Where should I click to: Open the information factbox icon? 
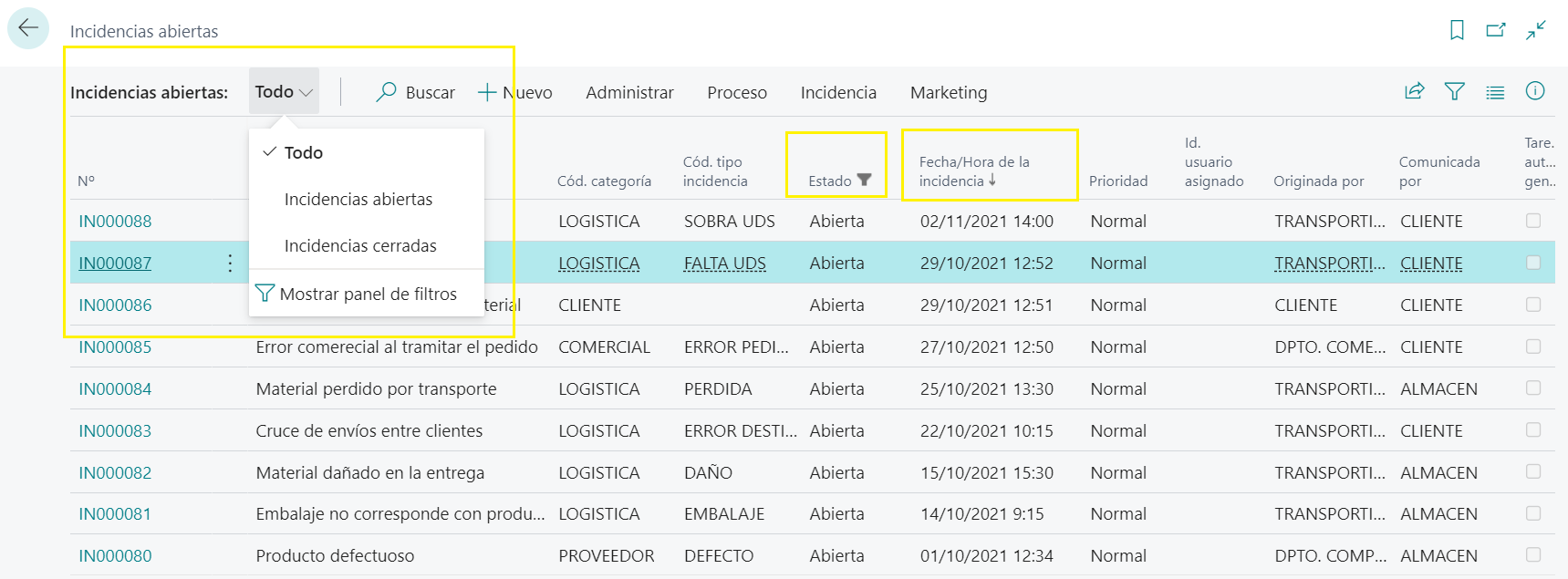pyautogui.click(x=1535, y=91)
